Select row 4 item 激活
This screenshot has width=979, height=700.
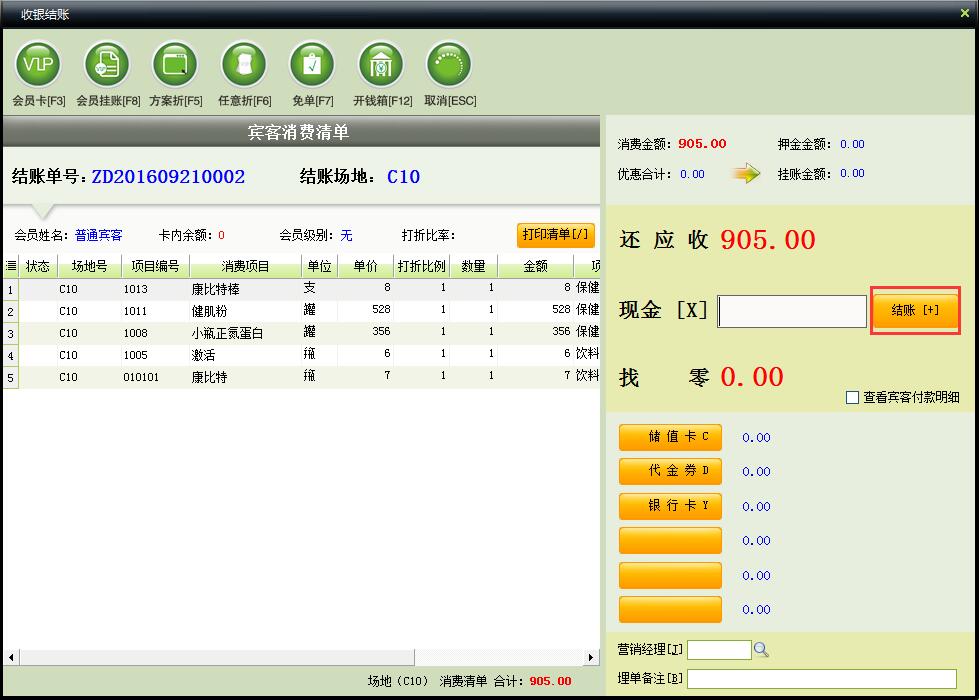pos(203,355)
